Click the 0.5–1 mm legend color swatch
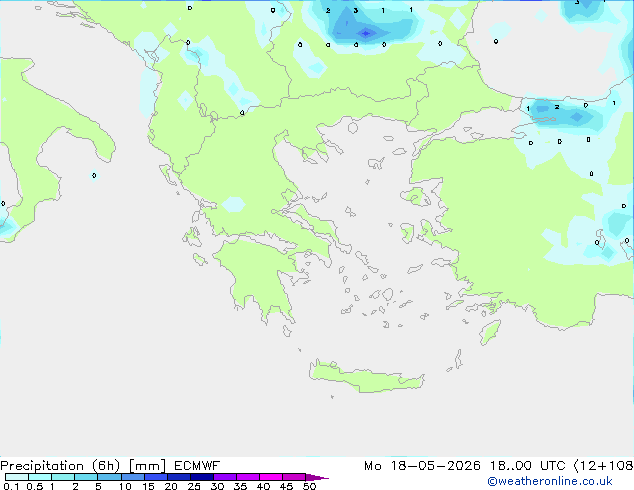 click(x=40, y=477)
